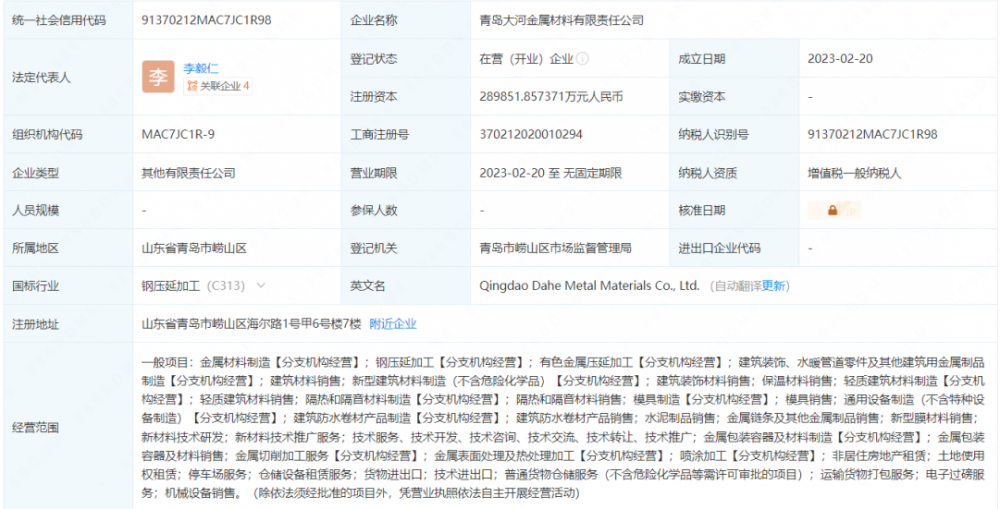Select registration authority 青岛市崂山区市场监督管理局

555,248
